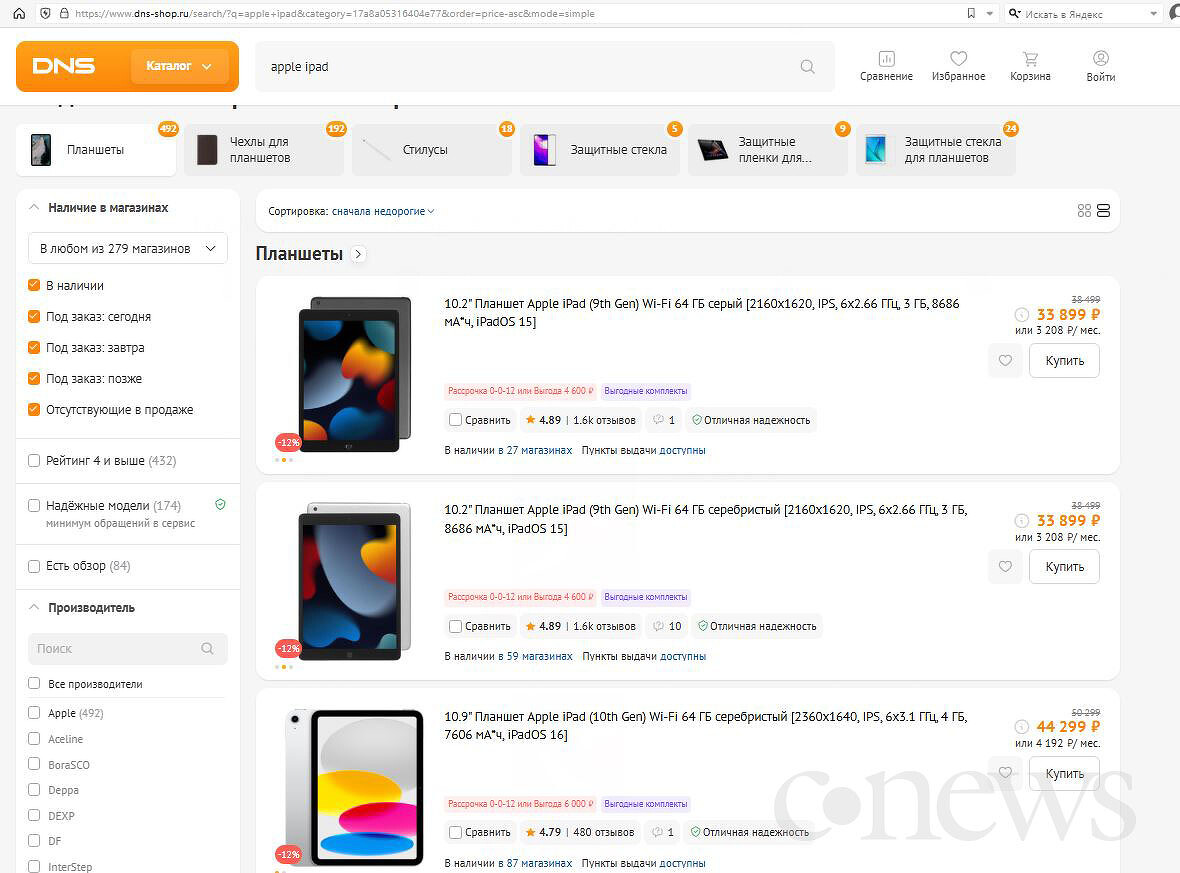The height and width of the screenshot is (873, 1180).
Task: Click price history clock icon for 44 299 ₽
Action: pyautogui.click(x=1021, y=727)
